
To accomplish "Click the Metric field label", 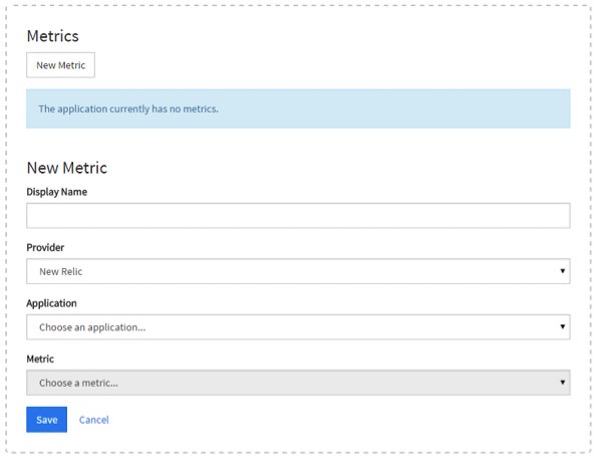I will [40, 358].
